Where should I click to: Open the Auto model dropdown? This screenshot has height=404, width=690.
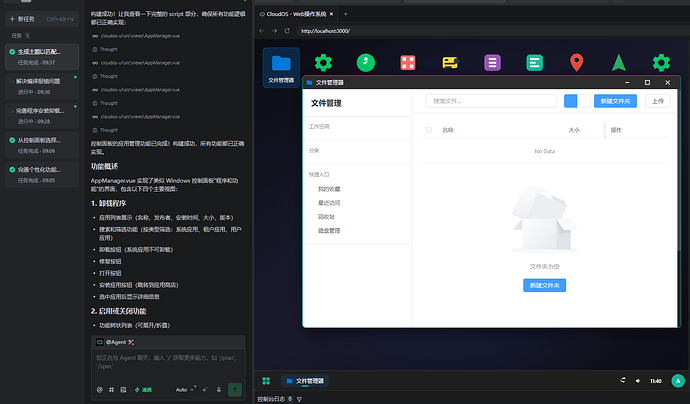click(x=185, y=389)
